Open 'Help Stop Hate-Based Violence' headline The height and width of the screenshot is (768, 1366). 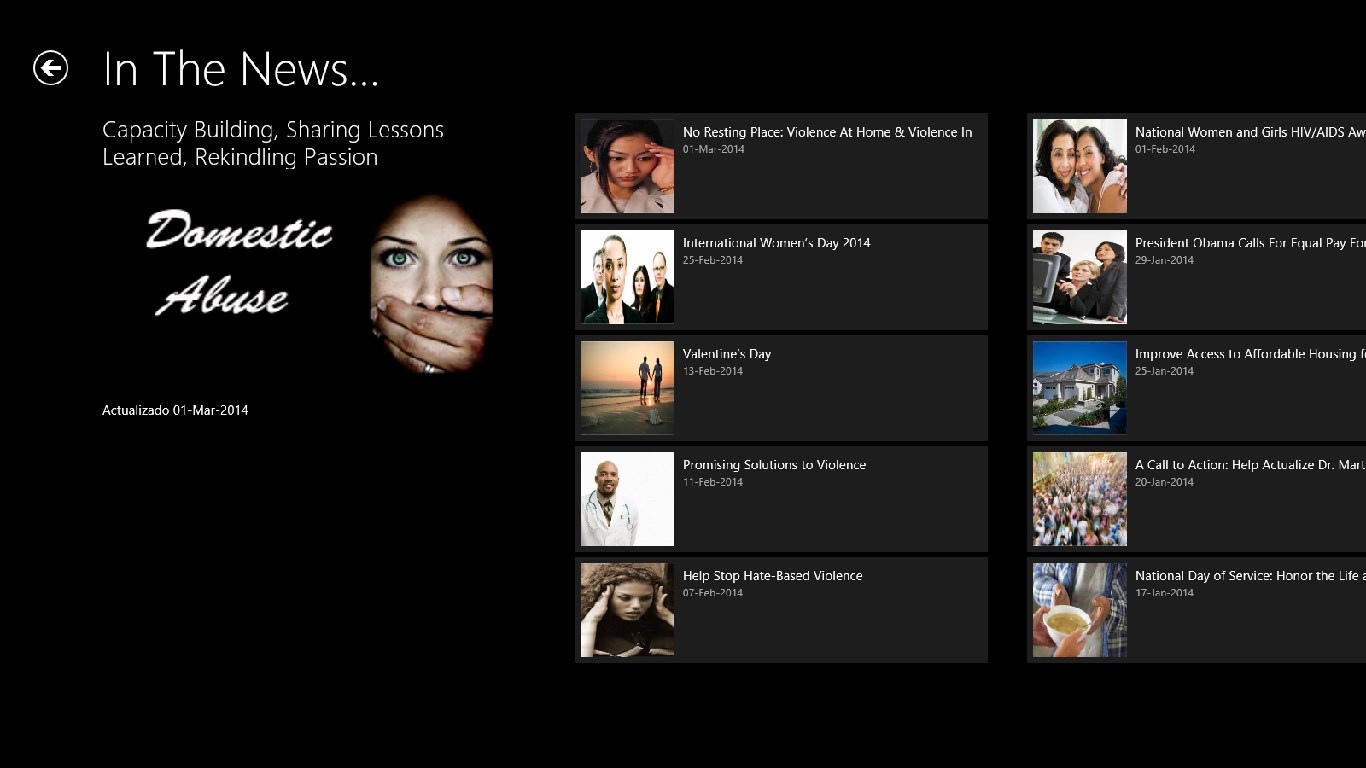click(772, 576)
